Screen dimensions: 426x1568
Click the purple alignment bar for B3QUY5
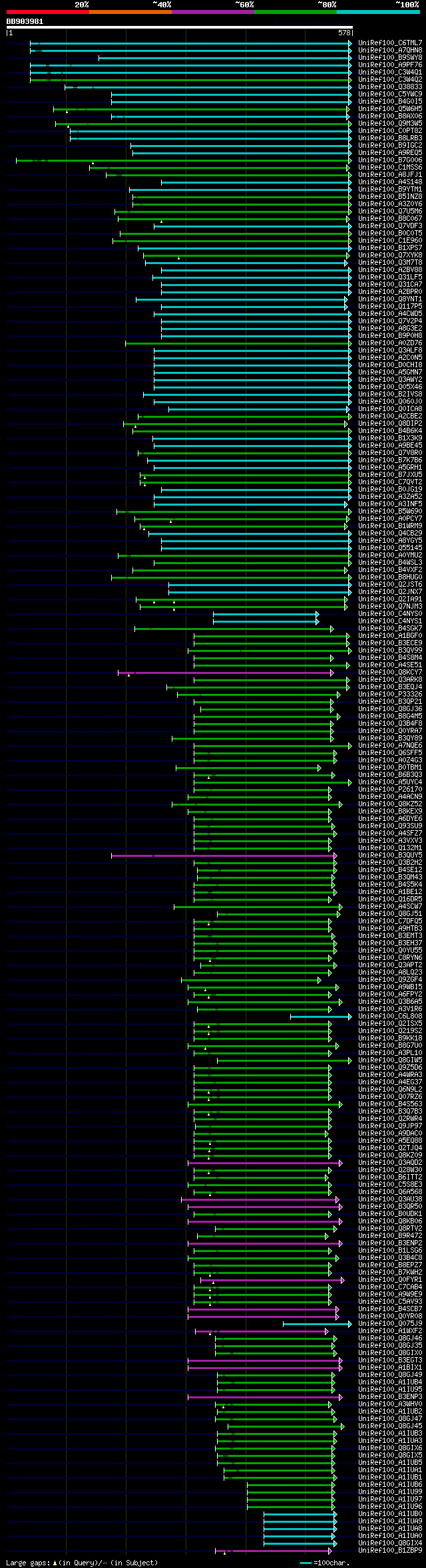click(224, 855)
